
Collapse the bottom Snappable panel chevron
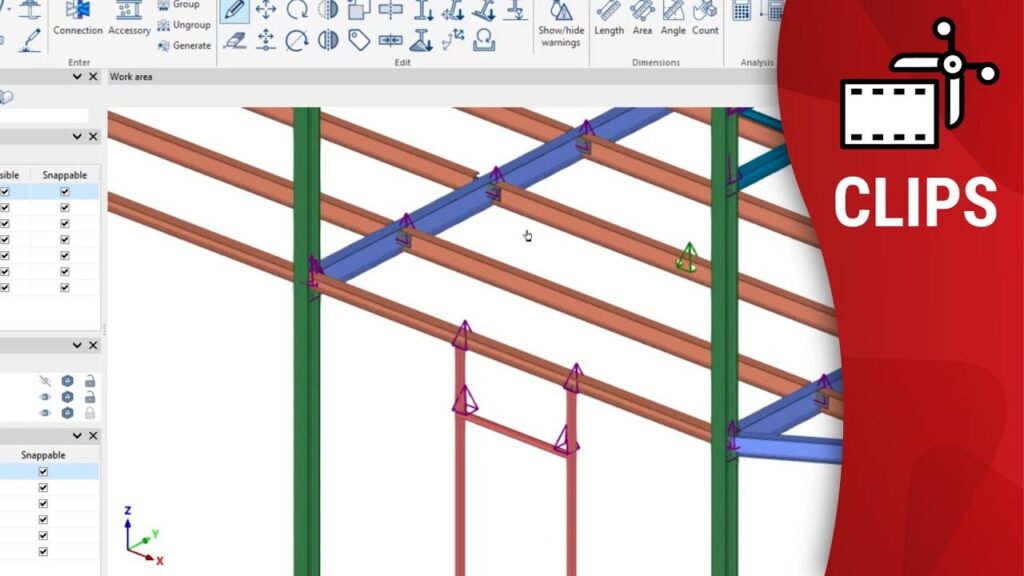(77, 436)
